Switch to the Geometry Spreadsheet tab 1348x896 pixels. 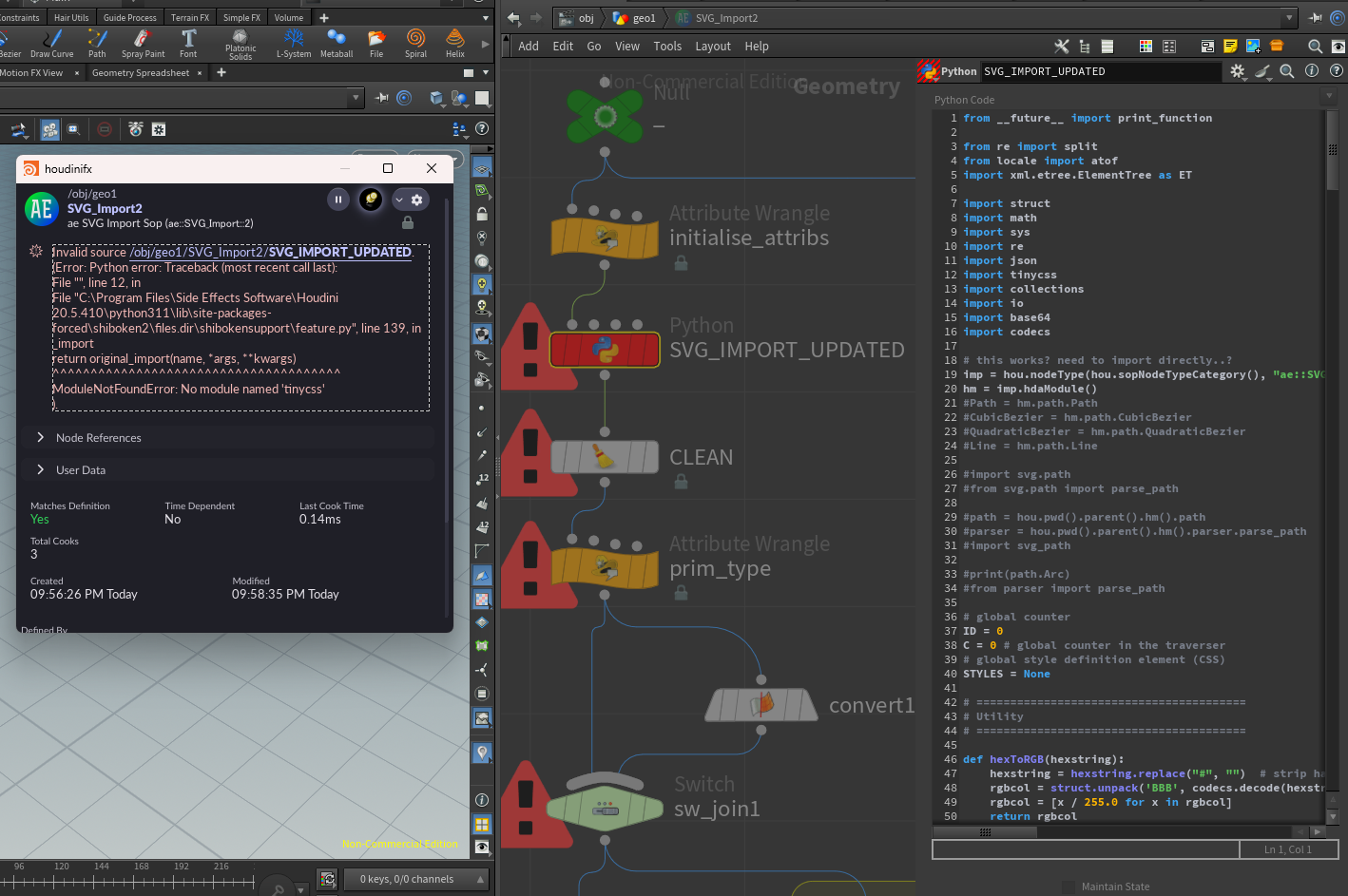(141, 73)
